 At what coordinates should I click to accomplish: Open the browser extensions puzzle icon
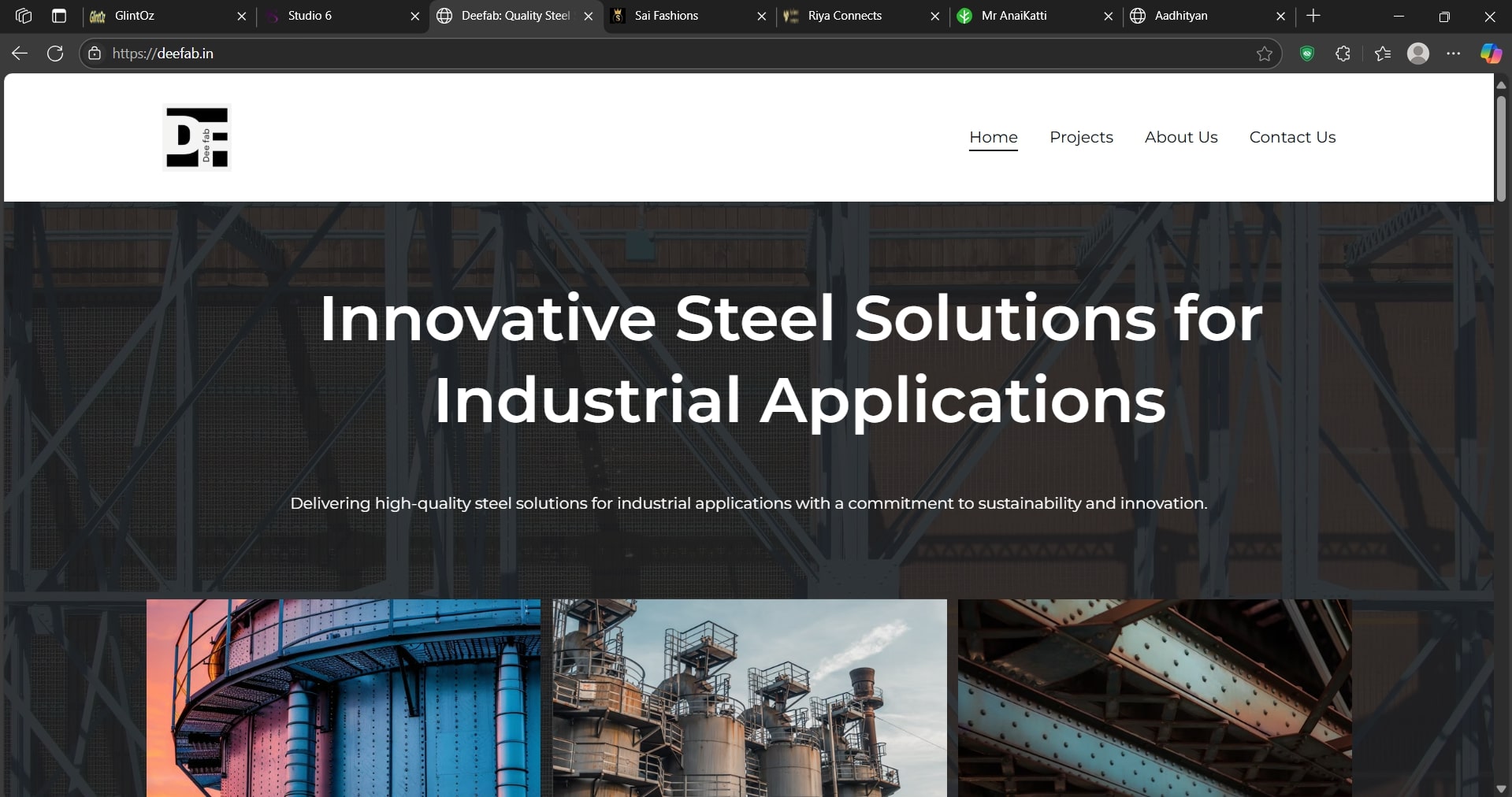pos(1343,54)
